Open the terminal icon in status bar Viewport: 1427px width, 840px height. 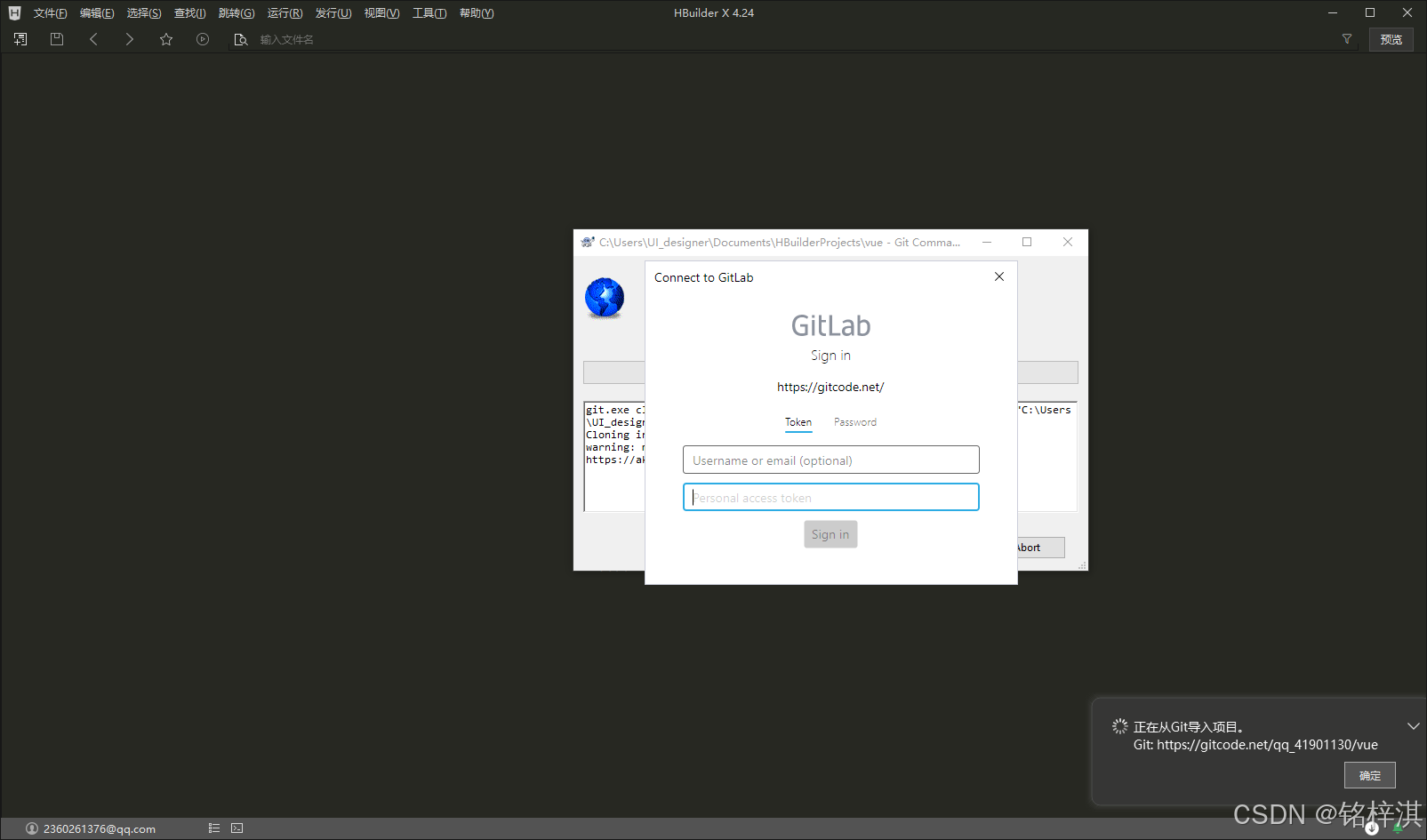pyautogui.click(x=237, y=828)
